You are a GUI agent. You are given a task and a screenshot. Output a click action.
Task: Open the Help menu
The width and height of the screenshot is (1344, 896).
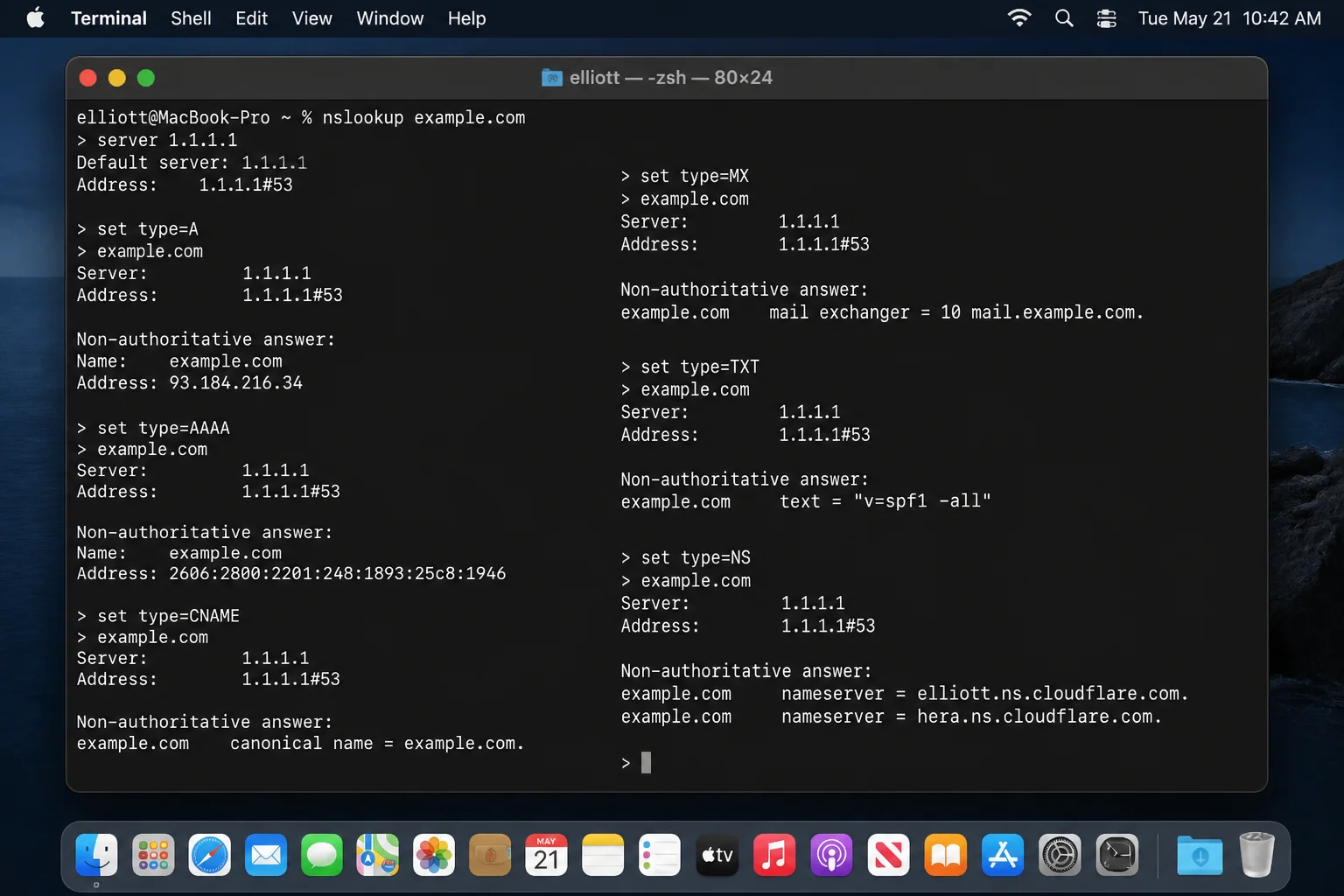(466, 18)
